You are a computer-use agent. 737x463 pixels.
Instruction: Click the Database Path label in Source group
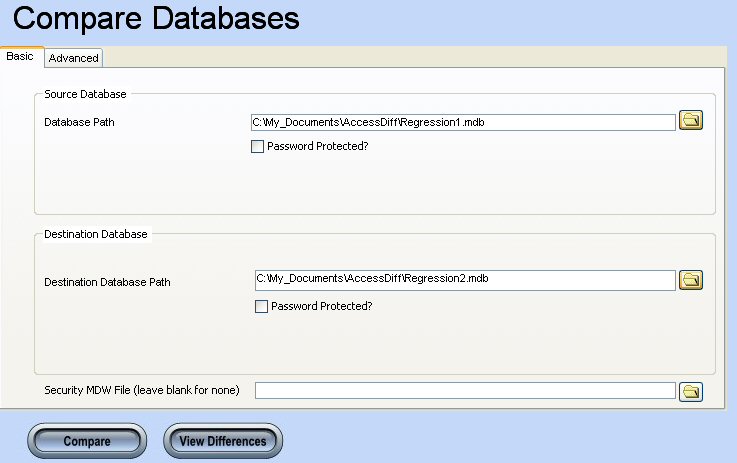pos(82,122)
